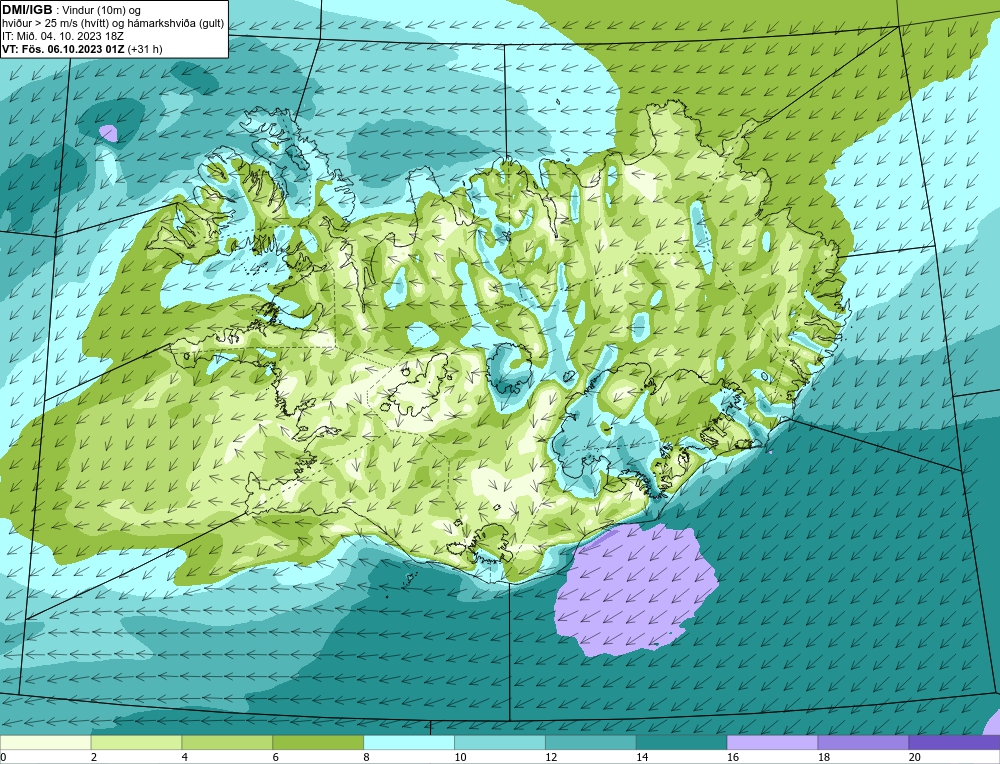Click the small purple patch in the north-west sea
This screenshot has width=1000, height=764.
pyautogui.click(x=108, y=133)
